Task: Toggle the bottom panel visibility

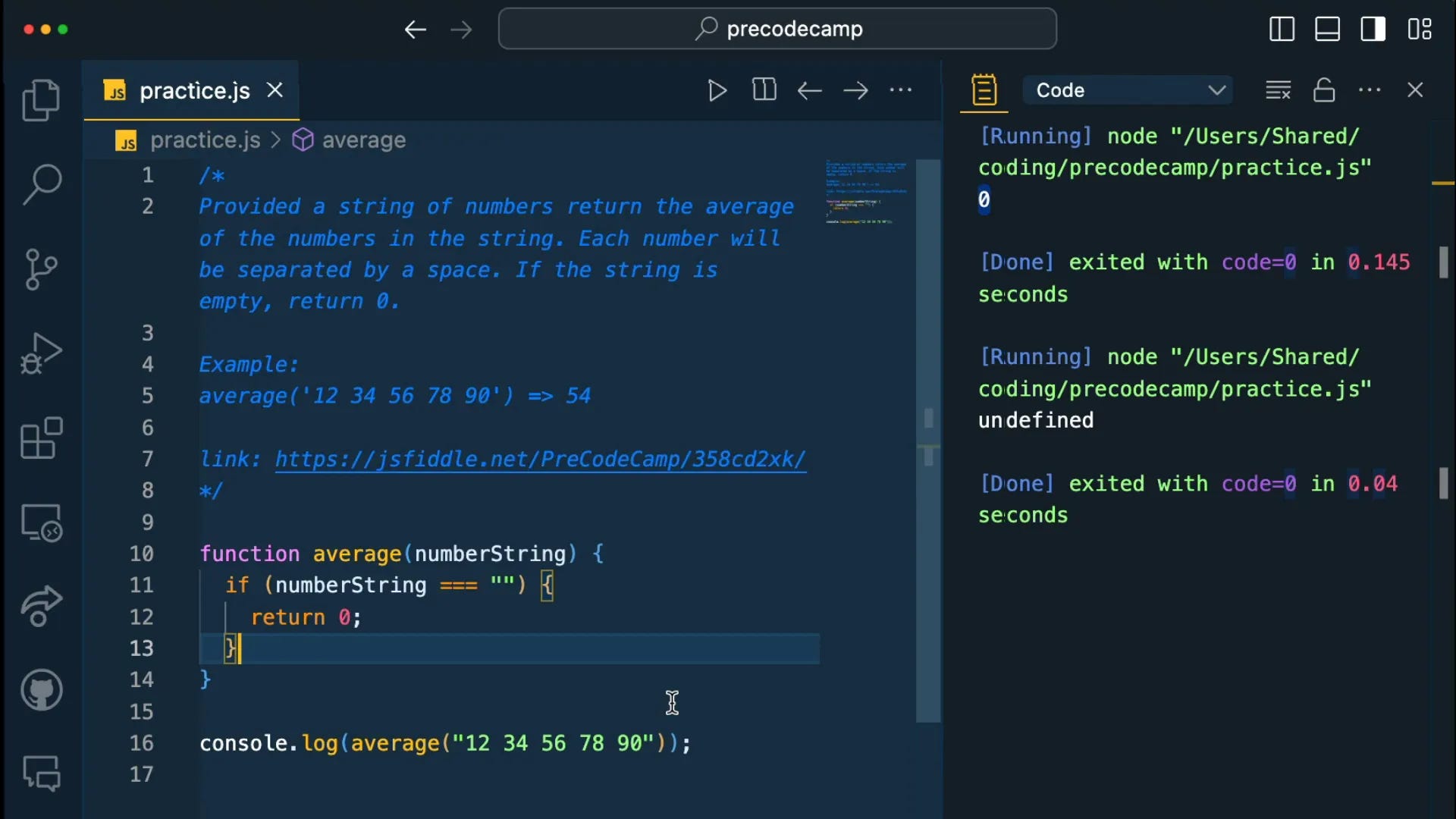Action: (1327, 29)
